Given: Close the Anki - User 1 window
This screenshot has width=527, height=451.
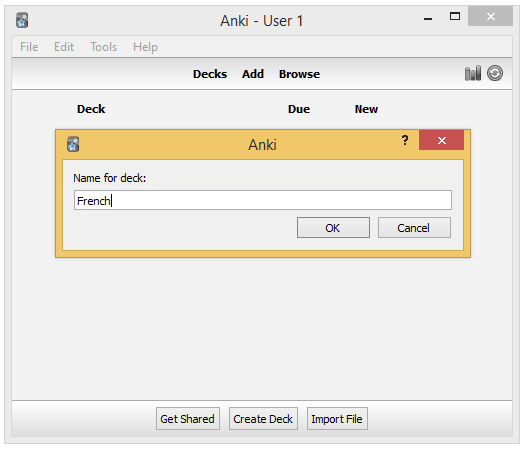Looking at the screenshot, I should pyautogui.click(x=490, y=16).
